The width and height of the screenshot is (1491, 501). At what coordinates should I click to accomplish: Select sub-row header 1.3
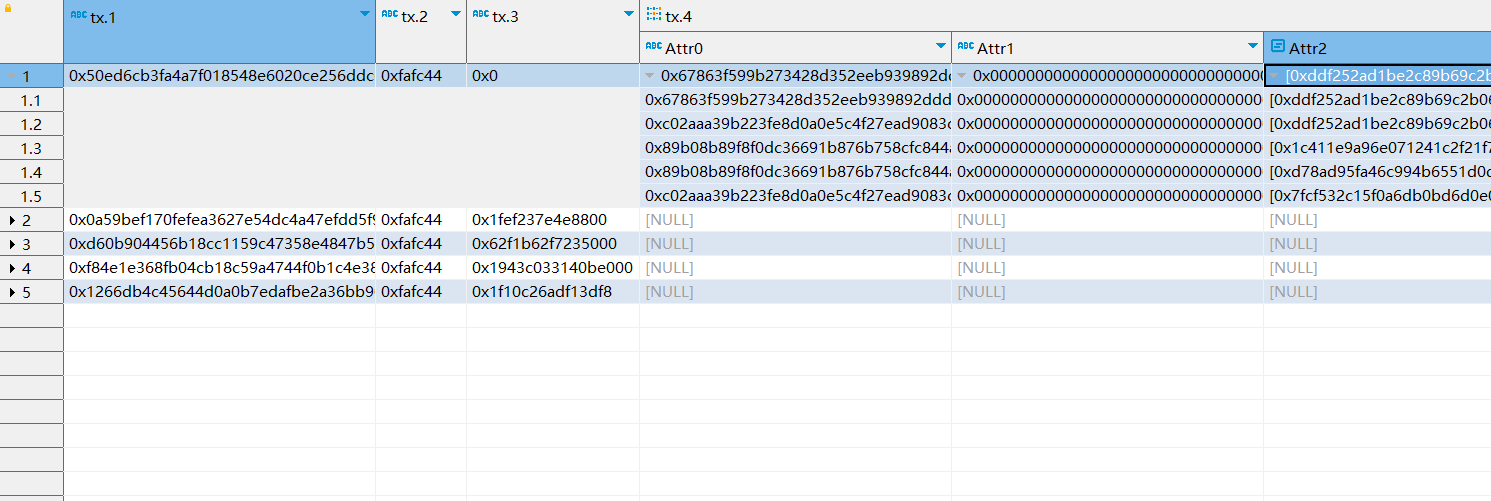click(31, 148)
